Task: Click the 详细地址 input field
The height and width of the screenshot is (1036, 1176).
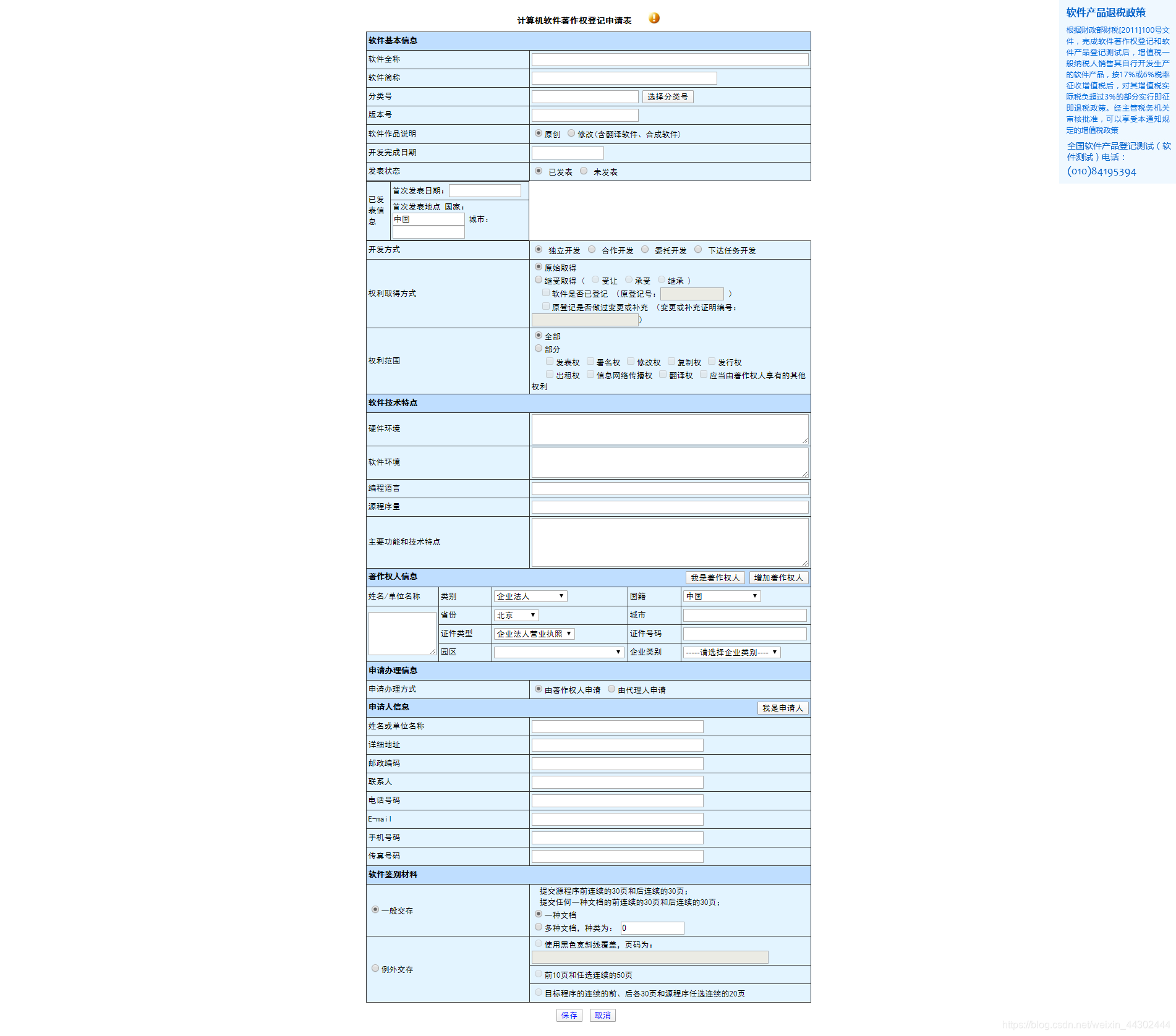Action: (618, 745)
